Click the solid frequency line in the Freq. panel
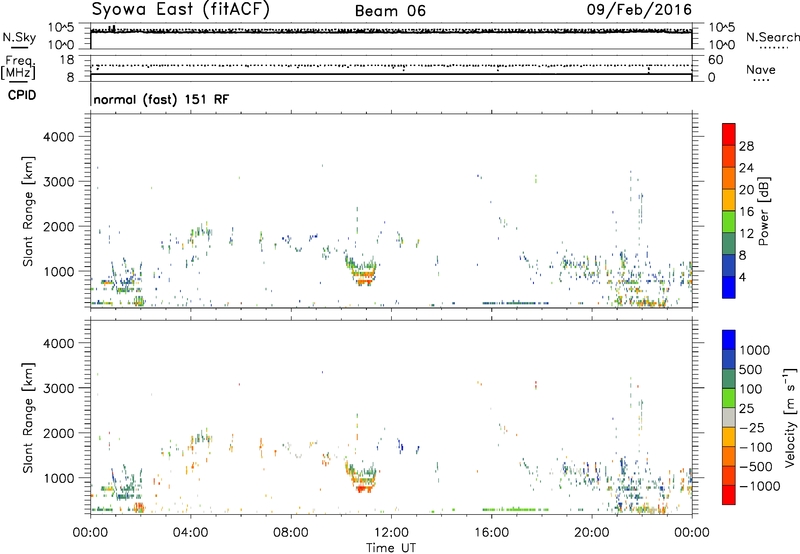This screenshot has height=554, width=800. 391,74
